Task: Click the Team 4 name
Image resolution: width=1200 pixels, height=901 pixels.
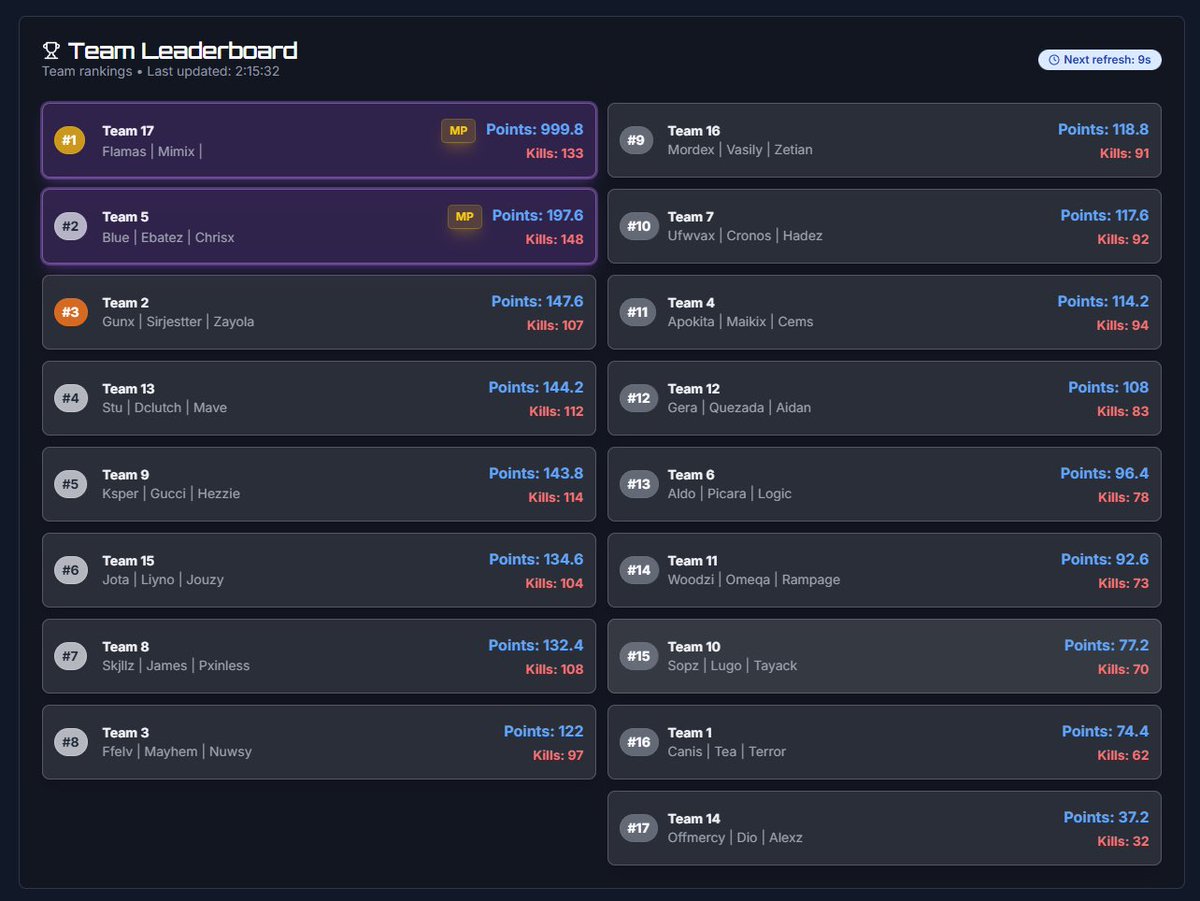Action: [691, 303]
